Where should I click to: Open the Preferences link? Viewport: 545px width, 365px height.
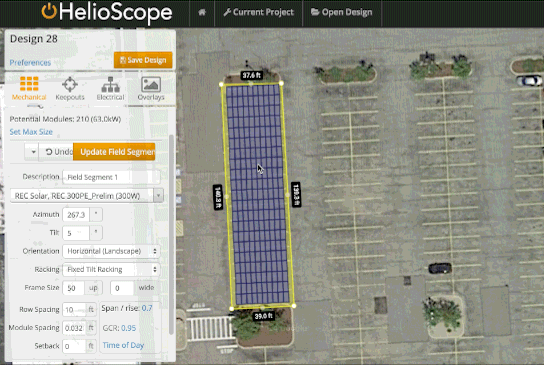point(30,63)
